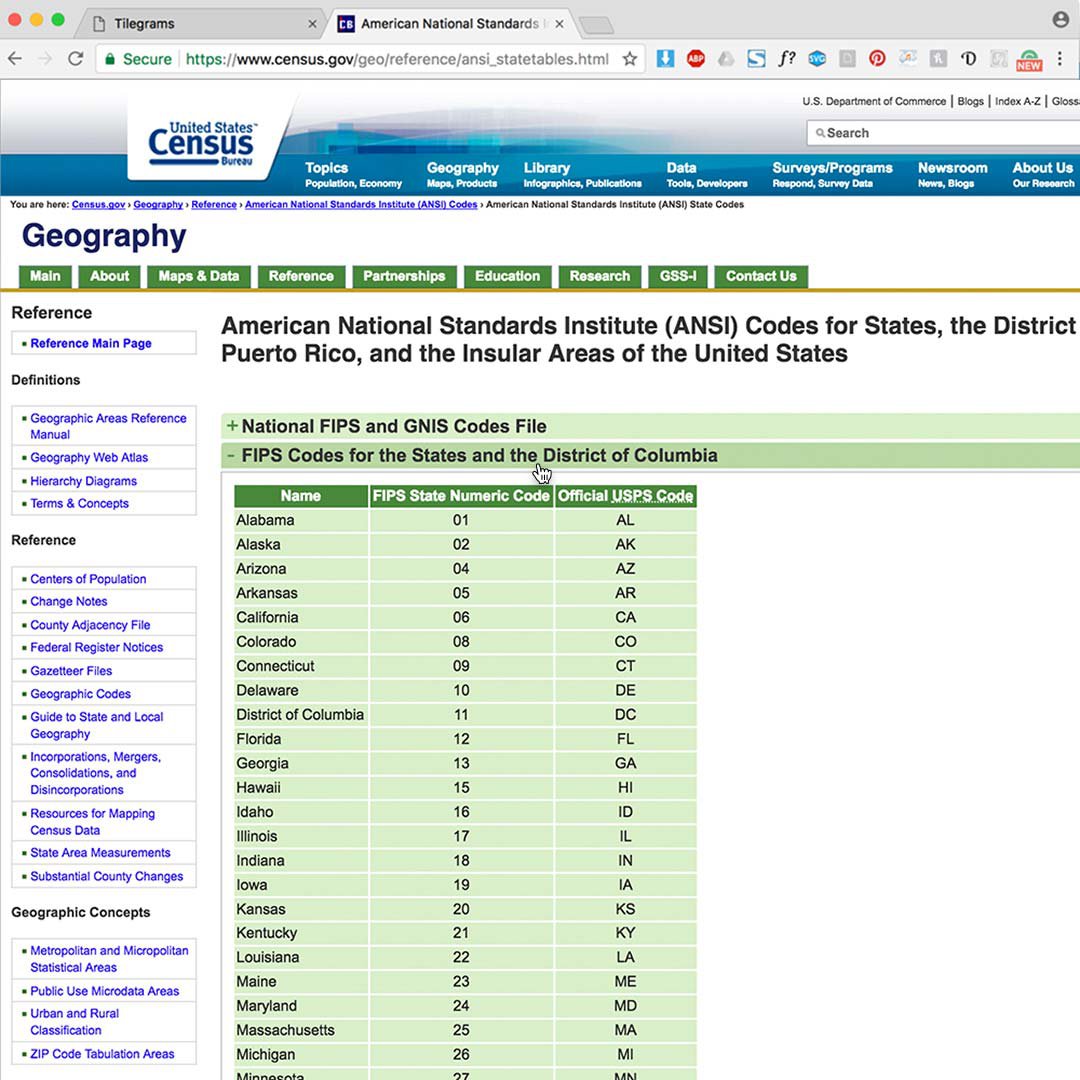This screenshot has width=1080, height=1080.
Task: Click the gray Google Drive extension icon
Action: click(x=726, y=59)
